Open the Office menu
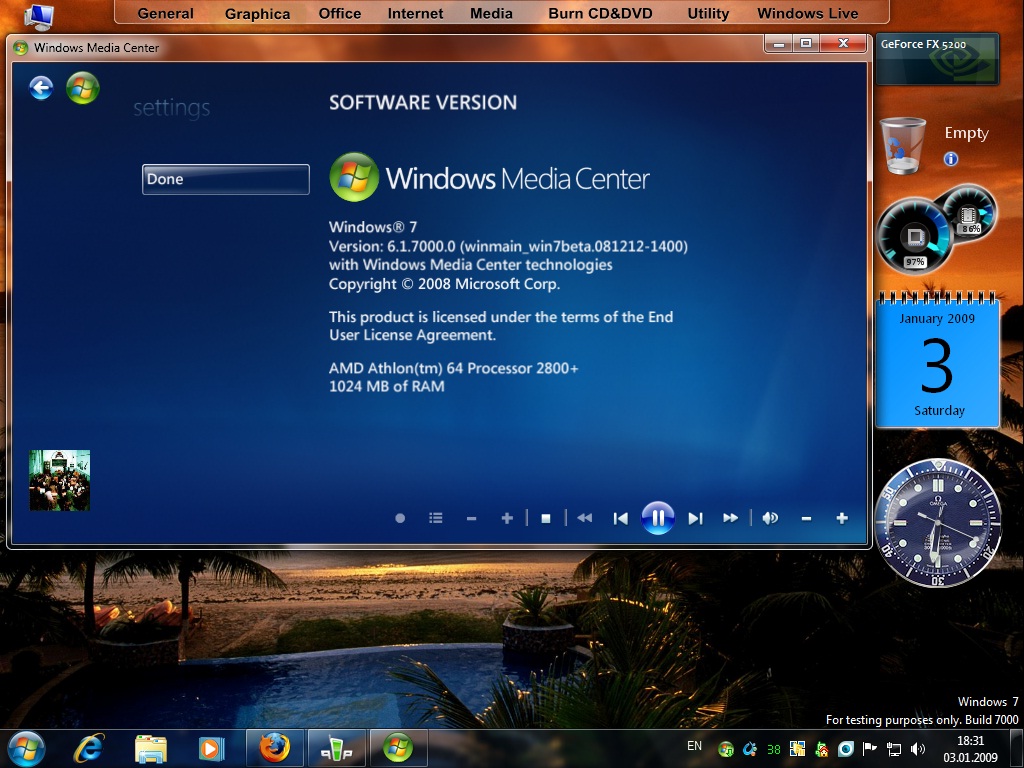Screen dimensions: 1024x768 (340, 13)
